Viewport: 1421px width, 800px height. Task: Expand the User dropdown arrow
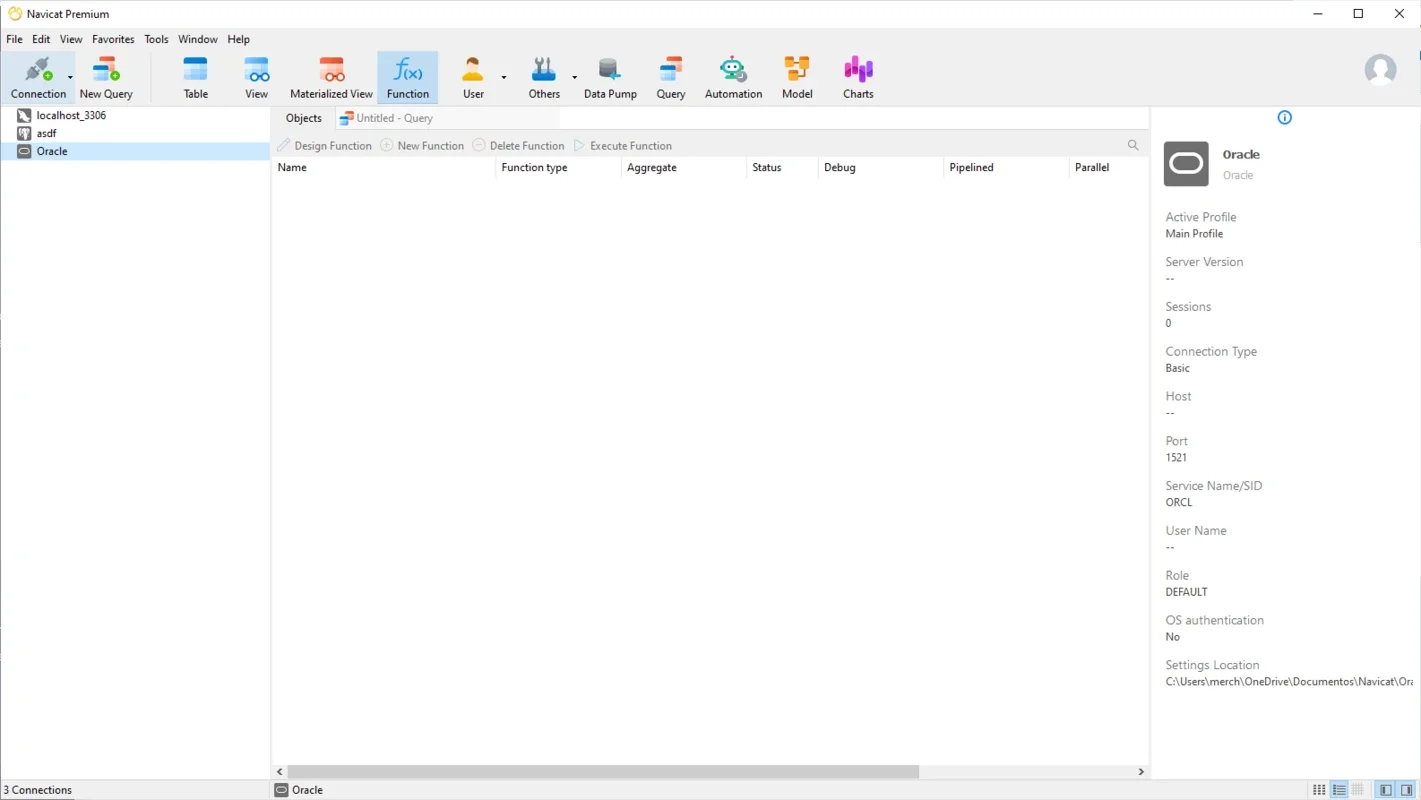503,77
